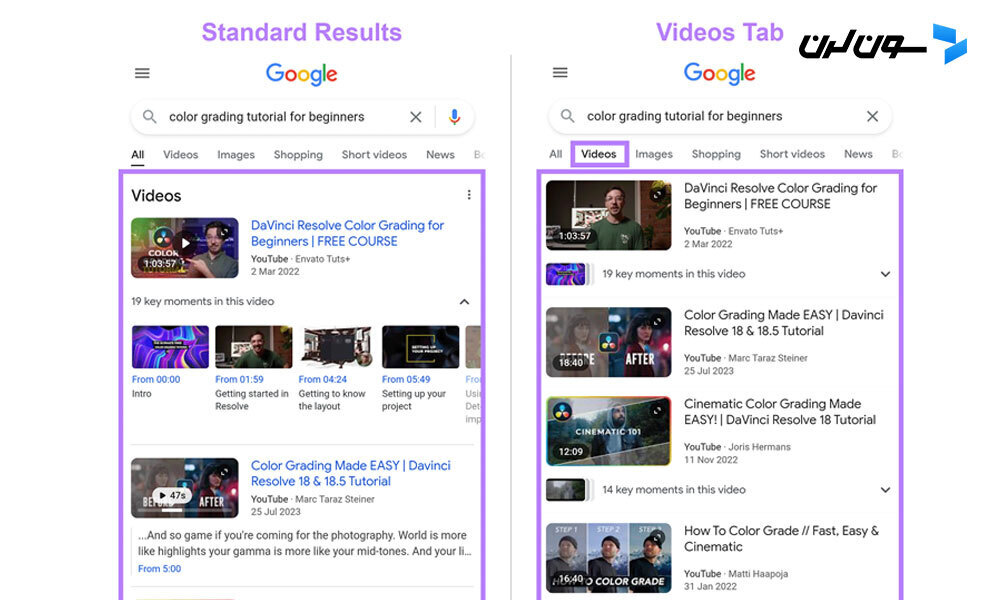Select Videos tab in Standard Results panel
This screenshot has height=600, width=1000.
pyautogui.click(x=180, y=155)
